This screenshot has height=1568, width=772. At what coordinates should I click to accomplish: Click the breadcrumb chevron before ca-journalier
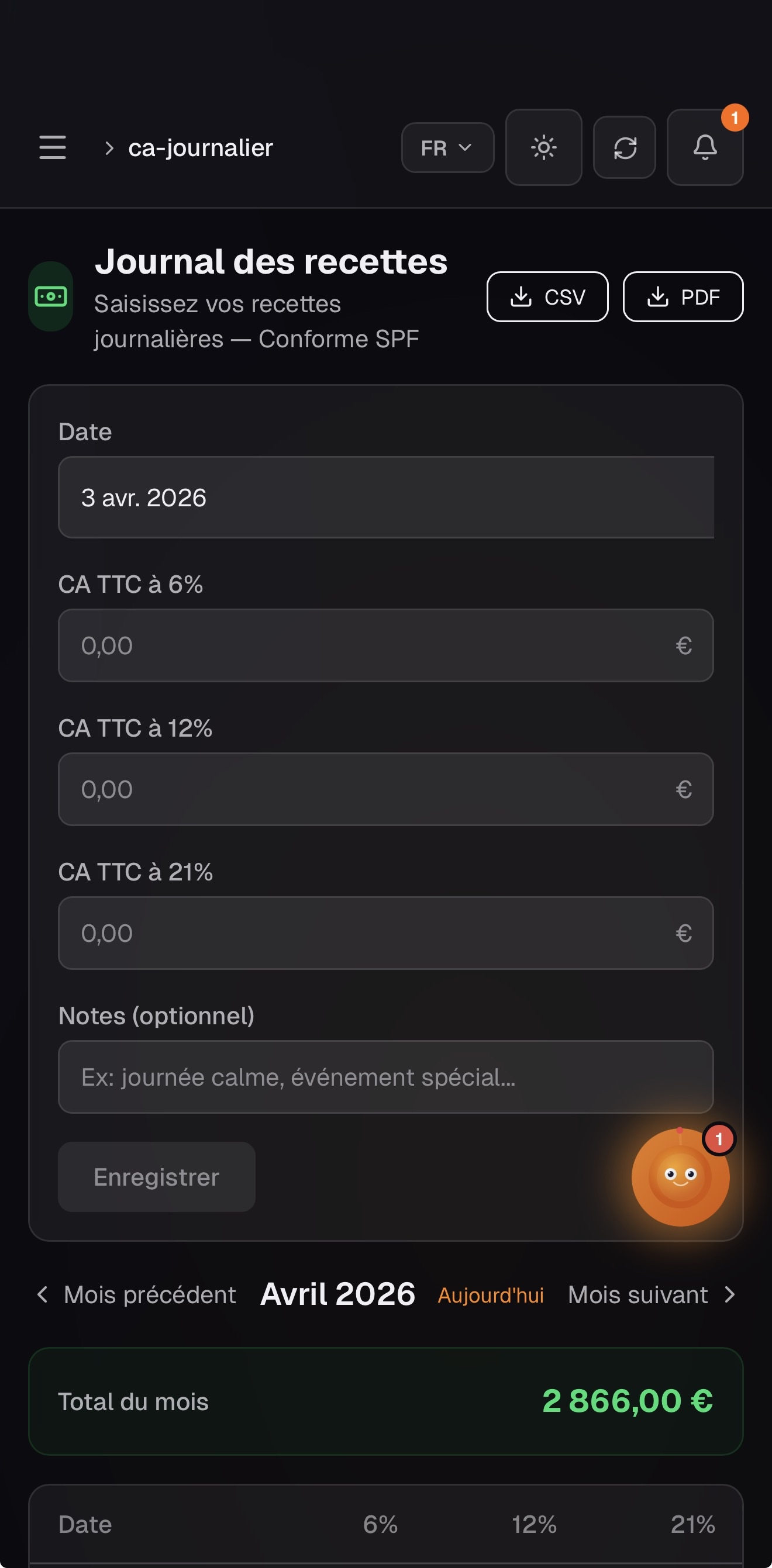[109, 148]
